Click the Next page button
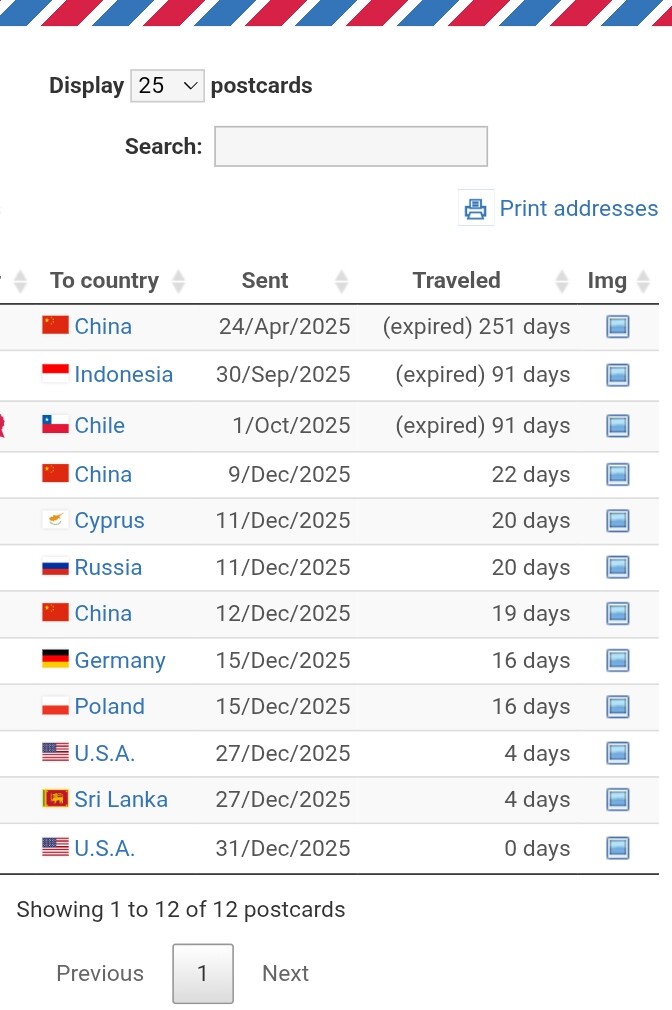This screenshot has width=672, height=1010. pos(285,973)
